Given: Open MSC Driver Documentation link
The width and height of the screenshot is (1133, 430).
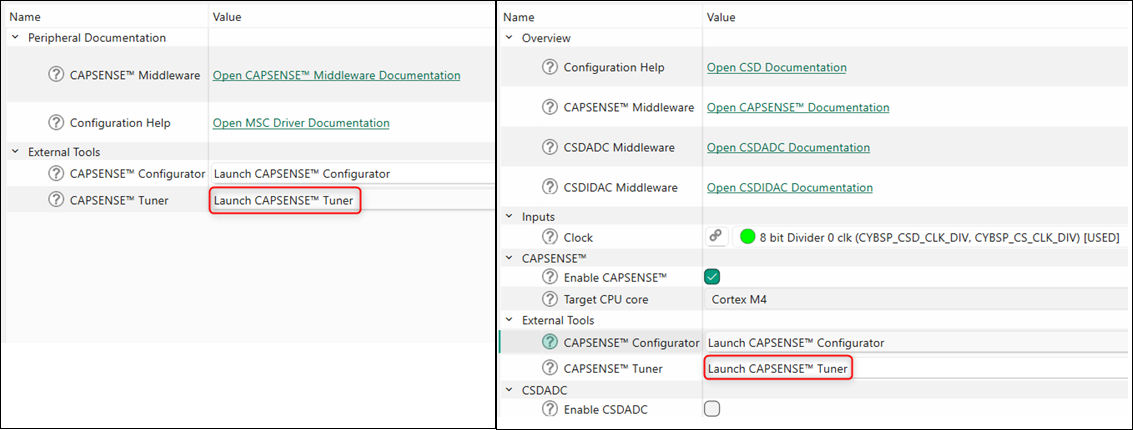Looking at the screenshot, I should pos(301,123).
